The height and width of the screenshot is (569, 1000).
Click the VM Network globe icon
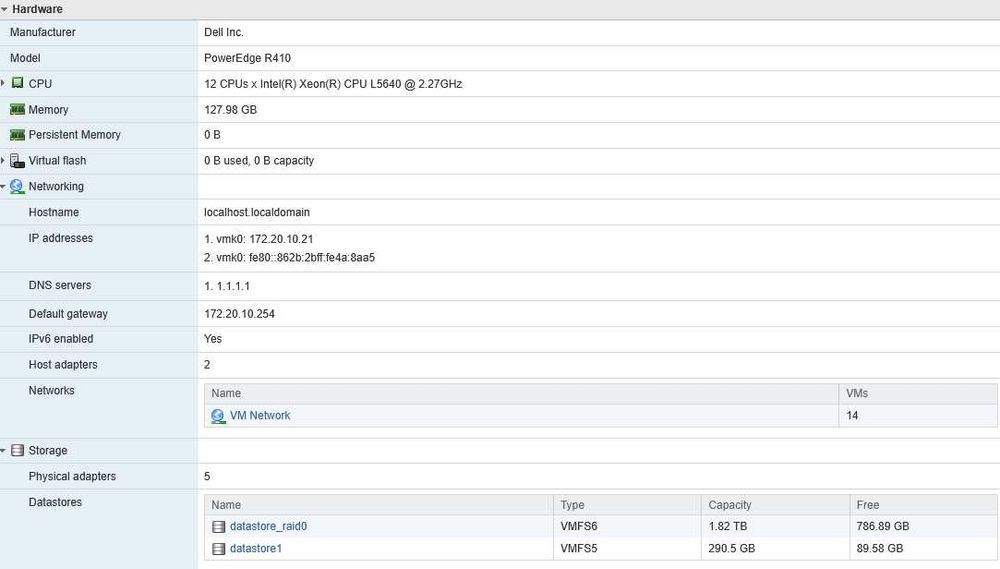click(218, 416)
